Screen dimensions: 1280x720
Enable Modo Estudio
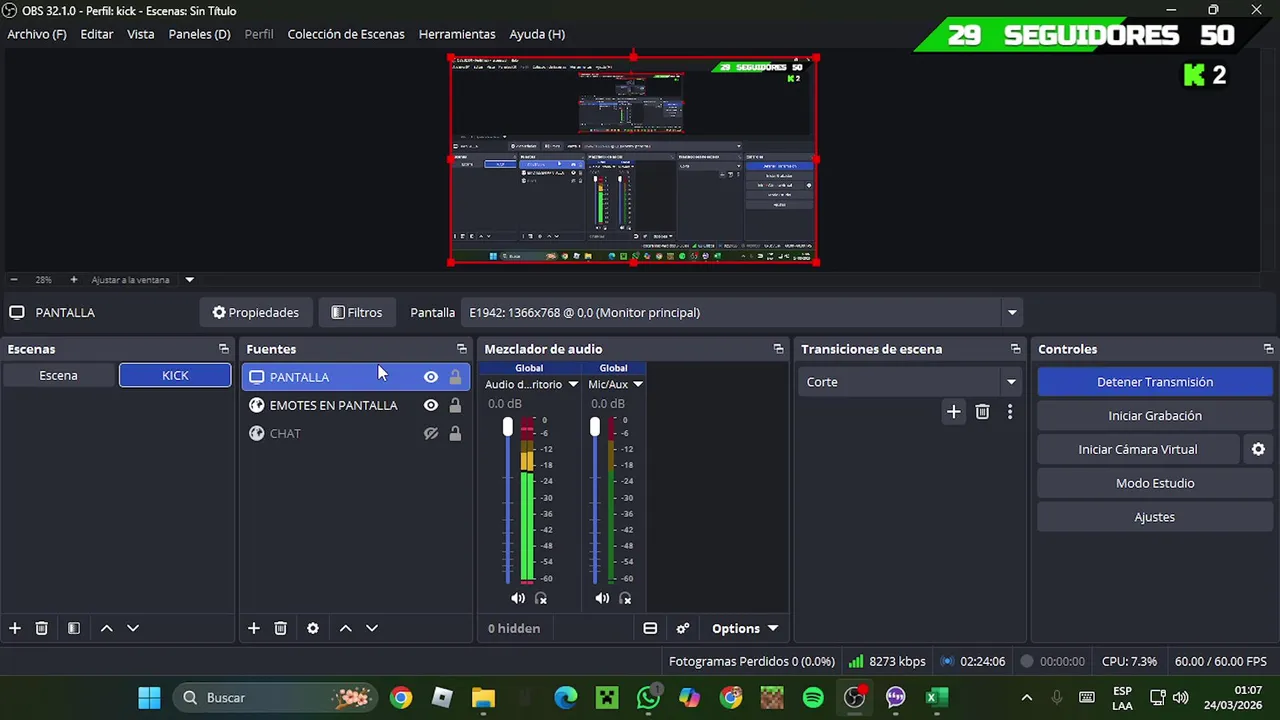(x=1155, y=484)
